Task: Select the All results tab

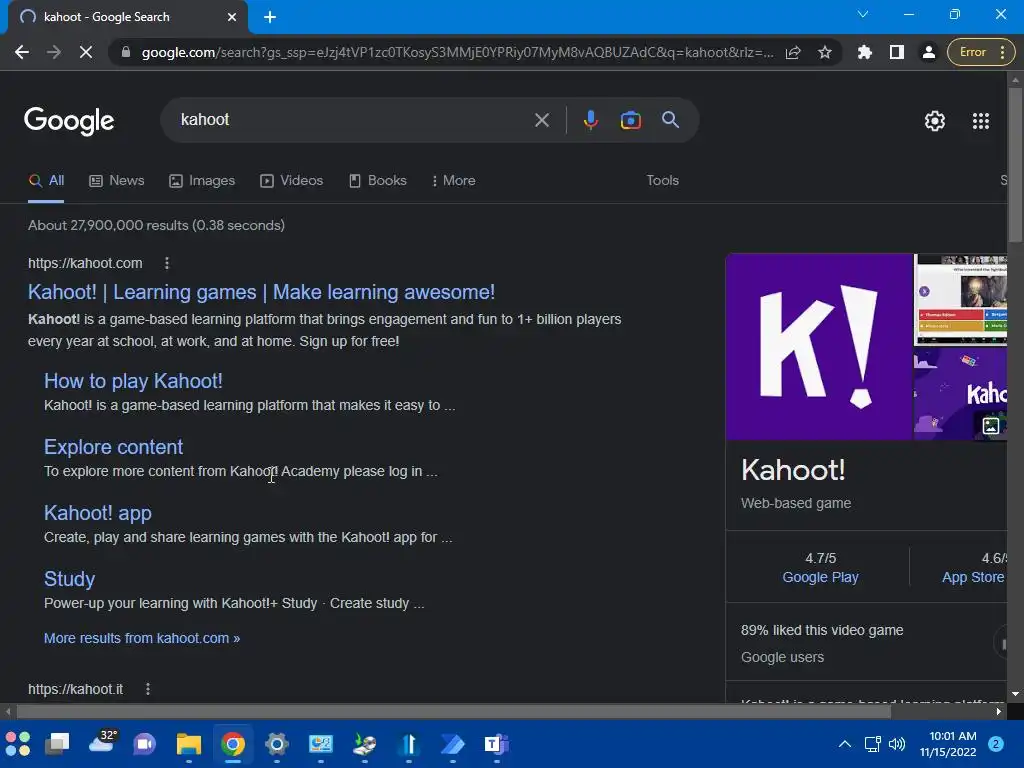Action: pos(46,181)
